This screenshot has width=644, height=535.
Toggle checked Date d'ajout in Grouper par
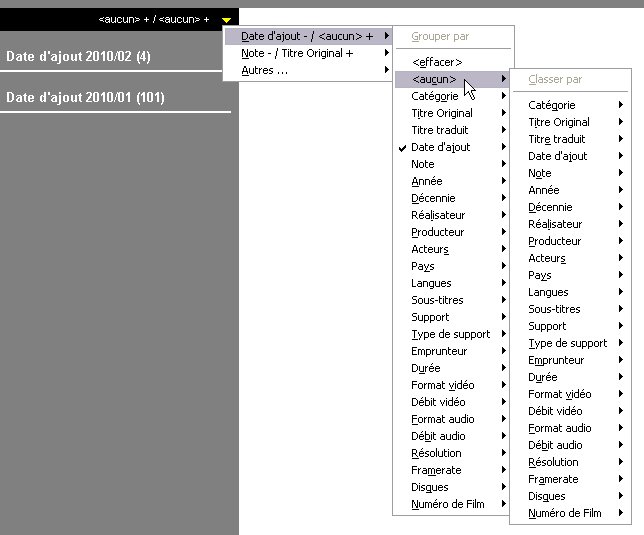(451, 147)
